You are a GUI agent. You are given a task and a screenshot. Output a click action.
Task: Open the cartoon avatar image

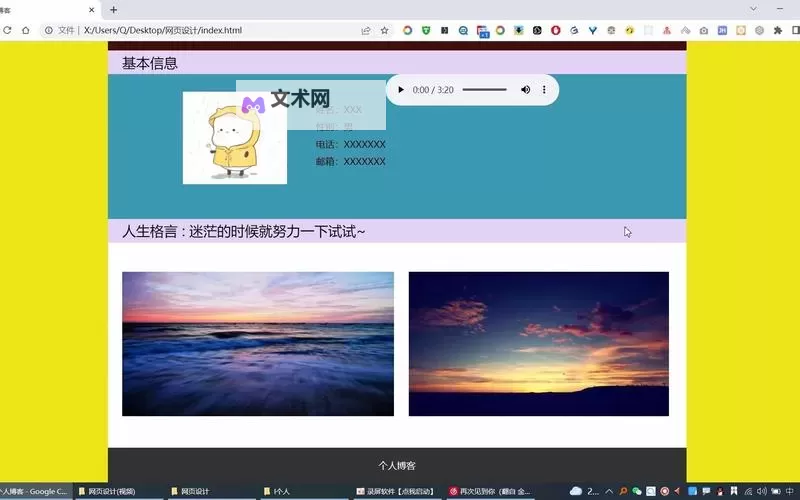pos(235,138)
